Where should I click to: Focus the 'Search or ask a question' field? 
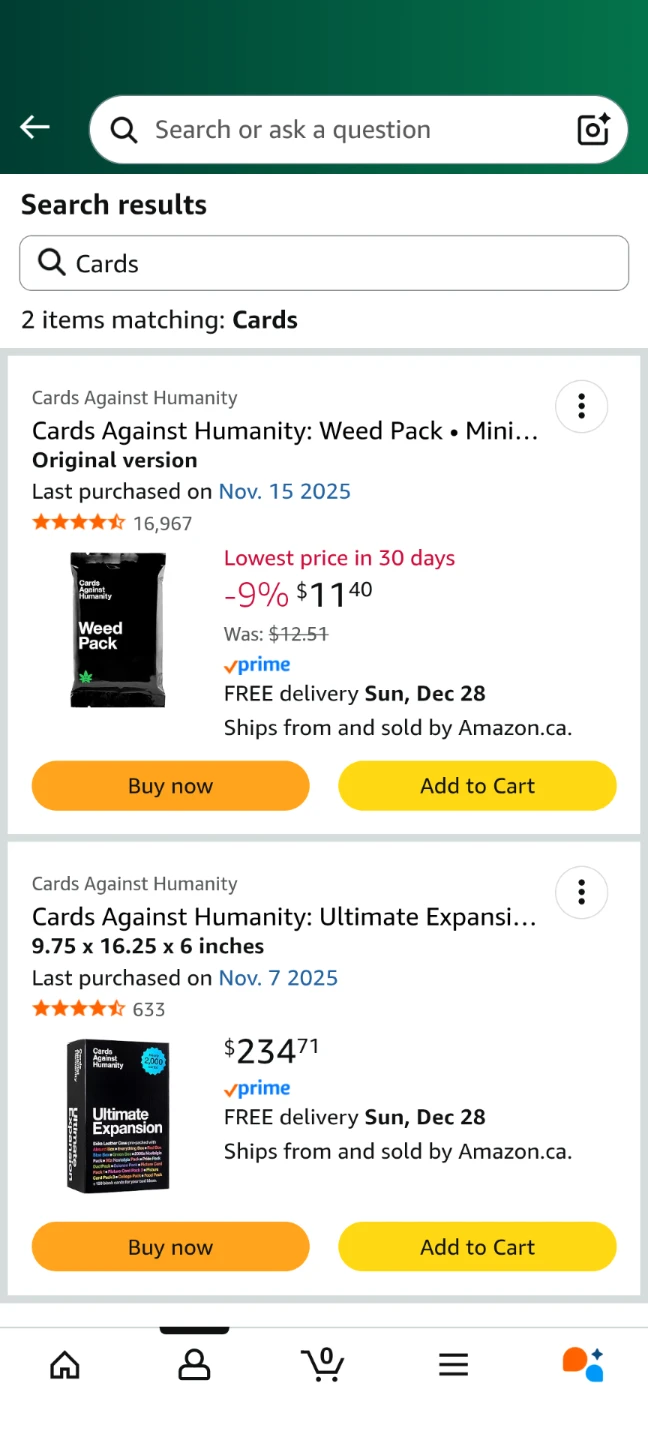click(340, 130)
